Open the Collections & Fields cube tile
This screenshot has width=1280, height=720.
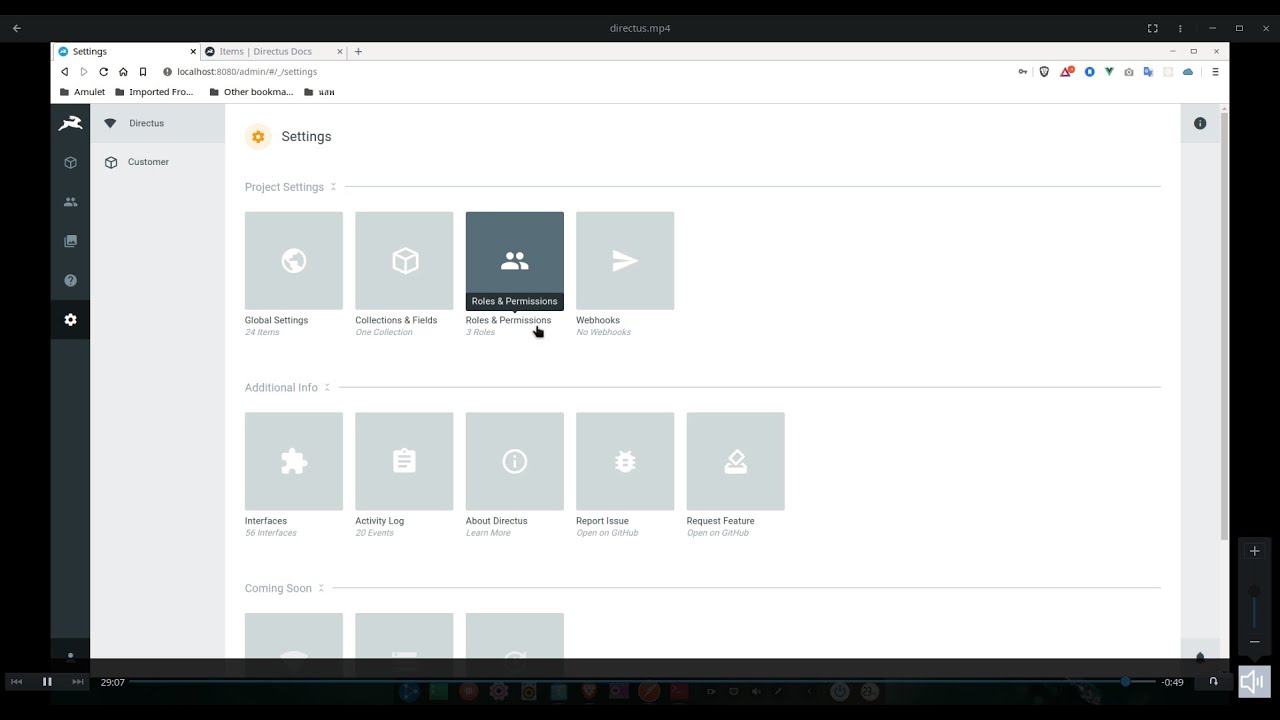(404, 261)
